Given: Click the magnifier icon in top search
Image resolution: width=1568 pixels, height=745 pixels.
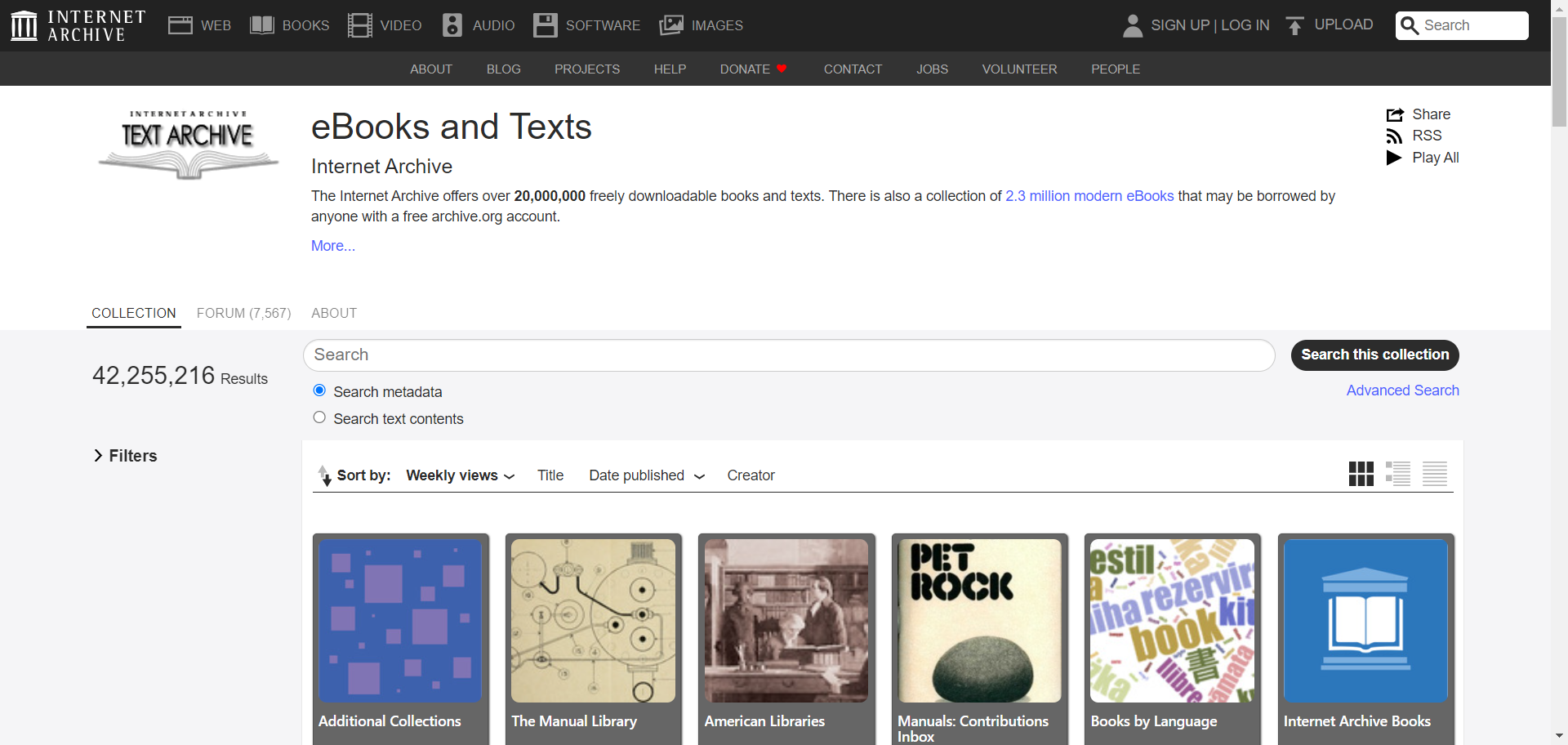Looking at the screenshot, I should click(x=1409, y=25).
